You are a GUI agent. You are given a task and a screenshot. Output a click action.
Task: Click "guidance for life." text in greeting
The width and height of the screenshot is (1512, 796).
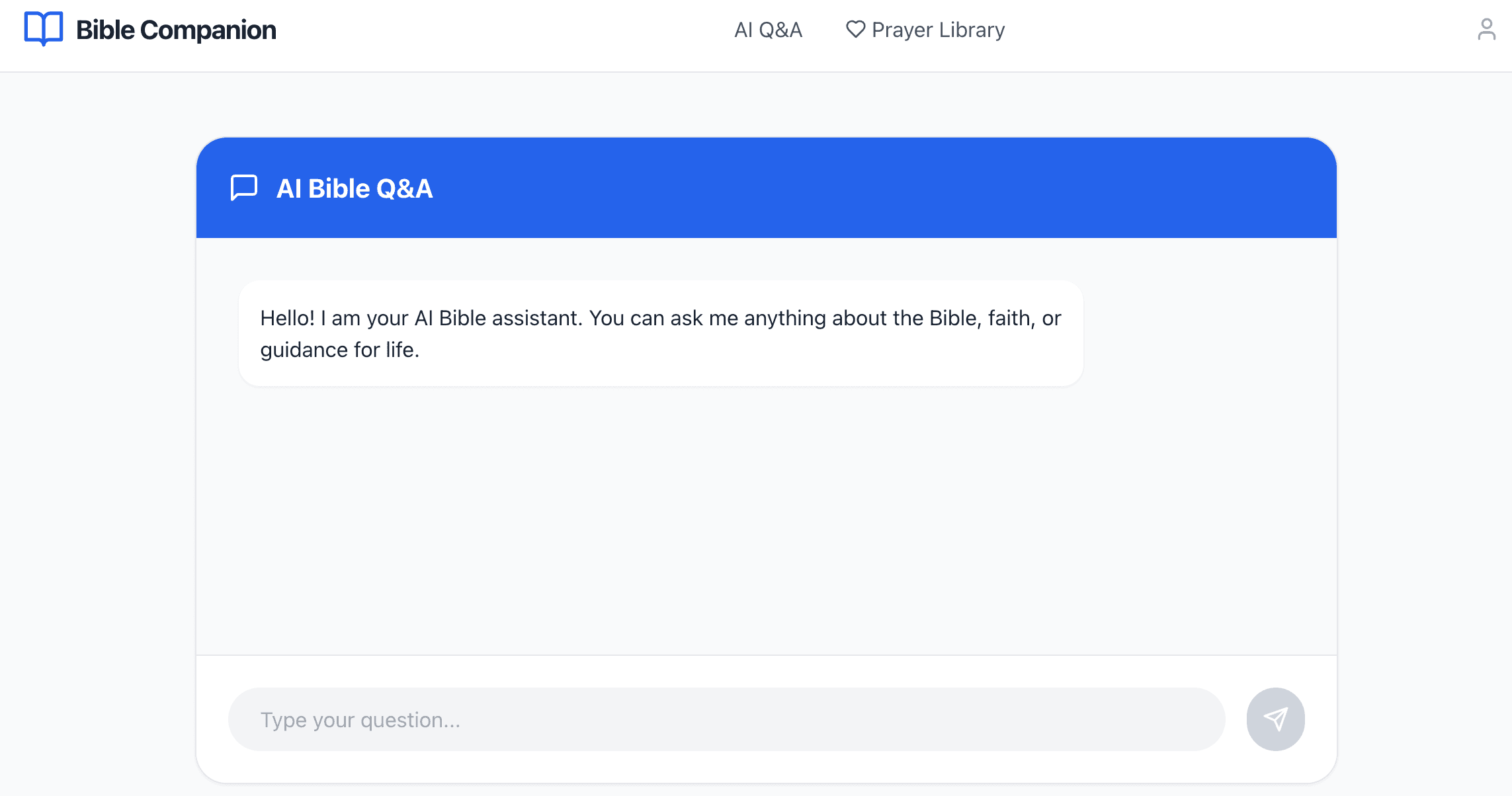pyautogui.click(x=340, y=350)
